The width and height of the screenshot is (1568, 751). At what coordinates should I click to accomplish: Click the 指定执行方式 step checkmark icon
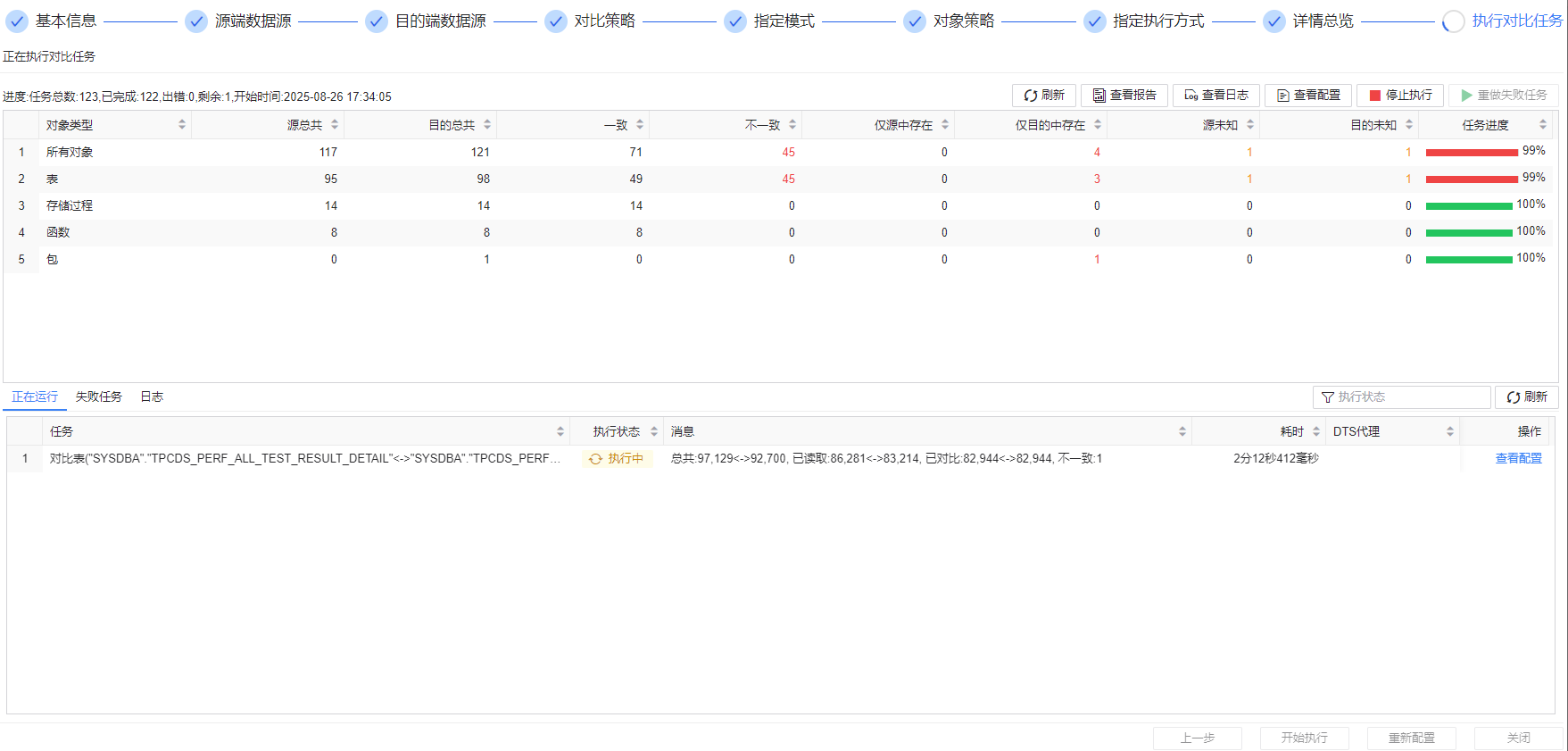[1095, 21]
